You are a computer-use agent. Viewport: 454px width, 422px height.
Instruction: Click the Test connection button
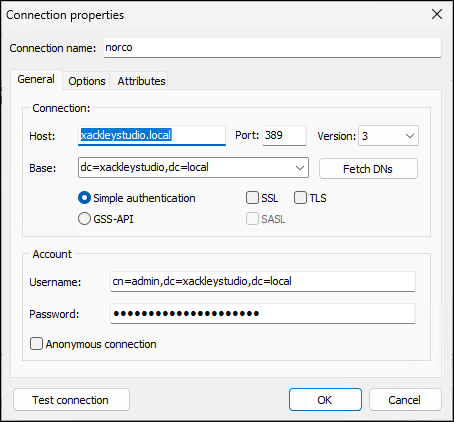71,400
